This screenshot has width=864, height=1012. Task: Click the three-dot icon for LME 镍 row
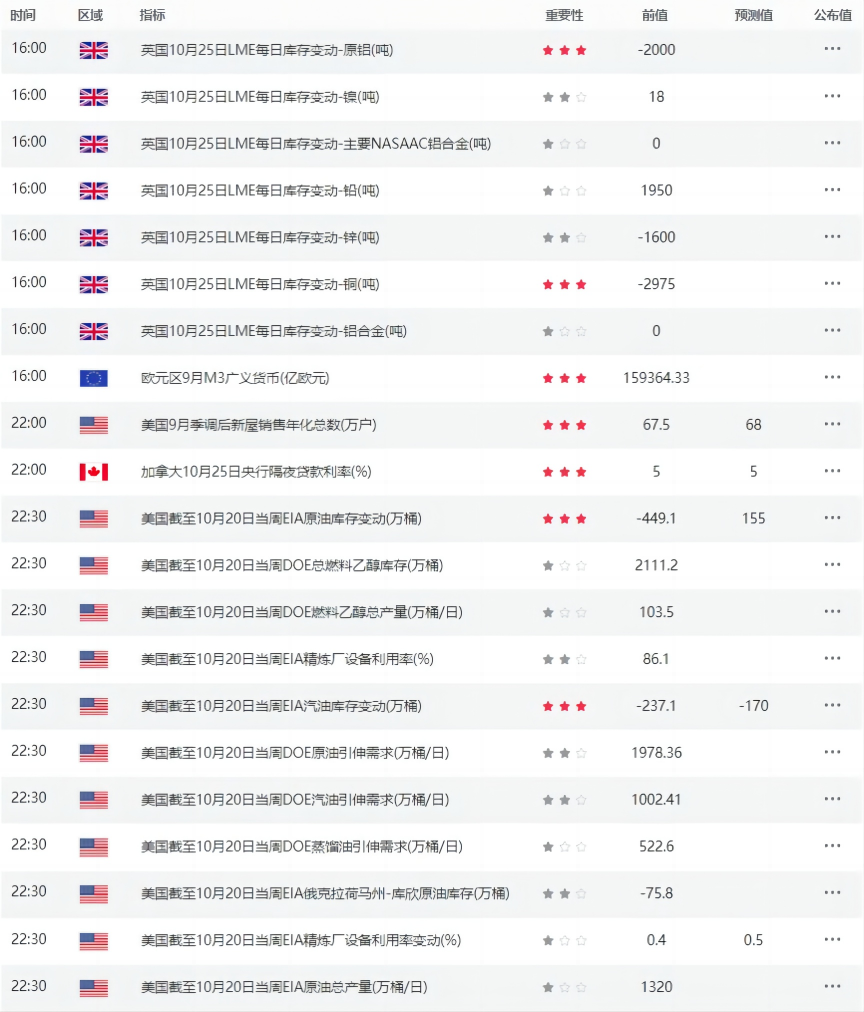[832, 96]
